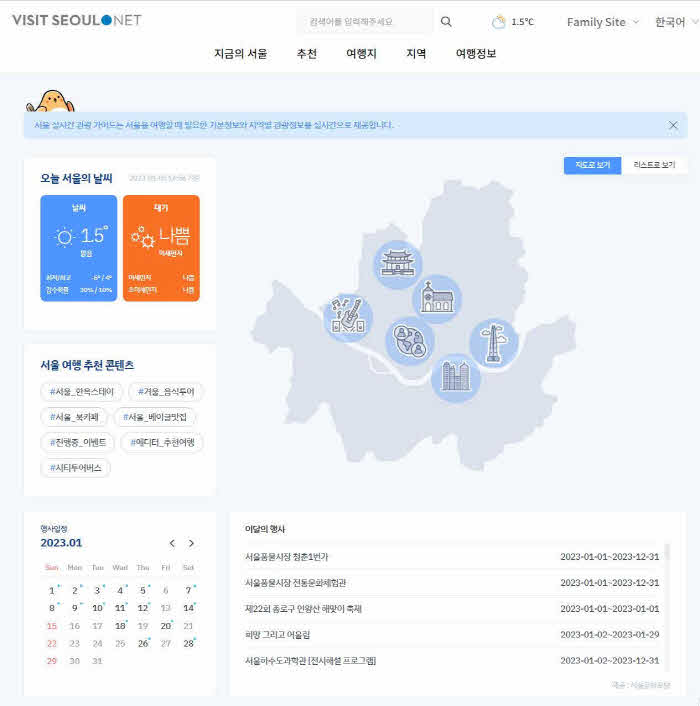This screenshot has width=700, height=706.
Task: Click the search magnifier icon
Action: [x=446, y=22]
